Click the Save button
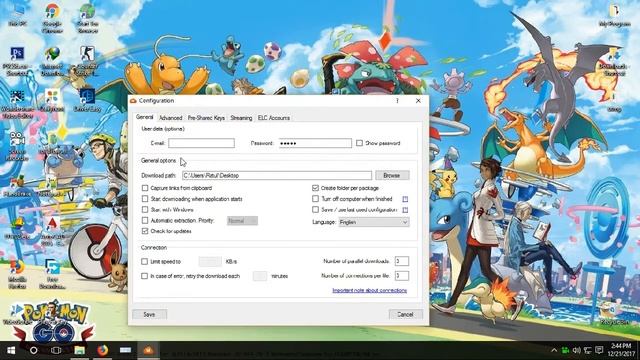640x360 pixels. point(149,314)
